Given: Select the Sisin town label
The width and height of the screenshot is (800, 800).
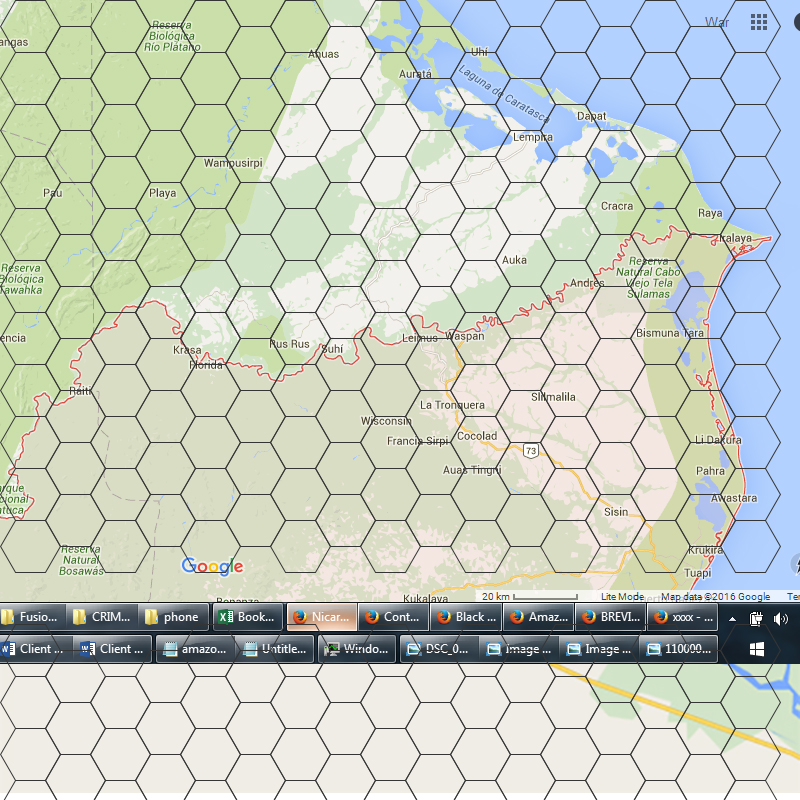Looking at the screenshot, I should pyautogui.click(x=616, y=512).
